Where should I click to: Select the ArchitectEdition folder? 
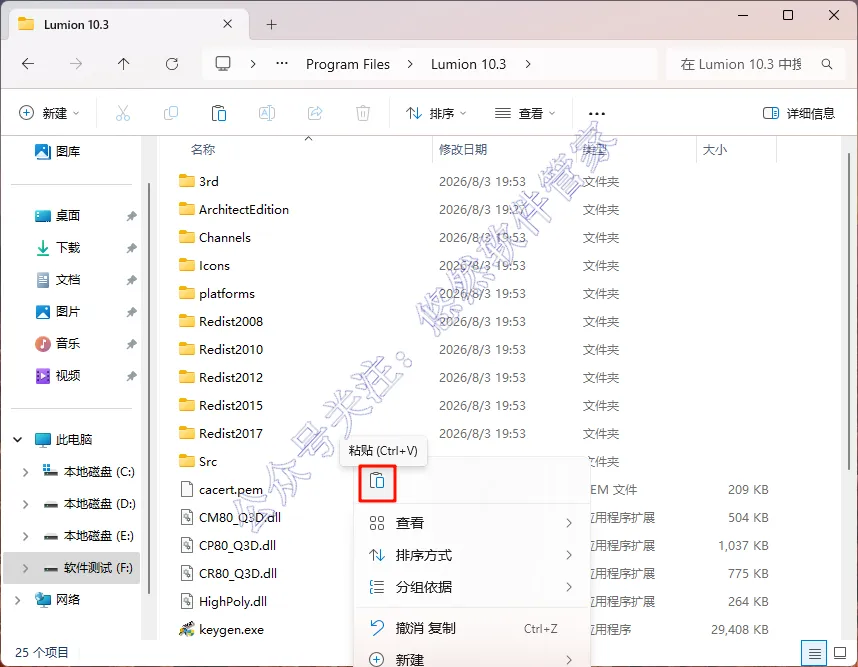tap(244, 210)
